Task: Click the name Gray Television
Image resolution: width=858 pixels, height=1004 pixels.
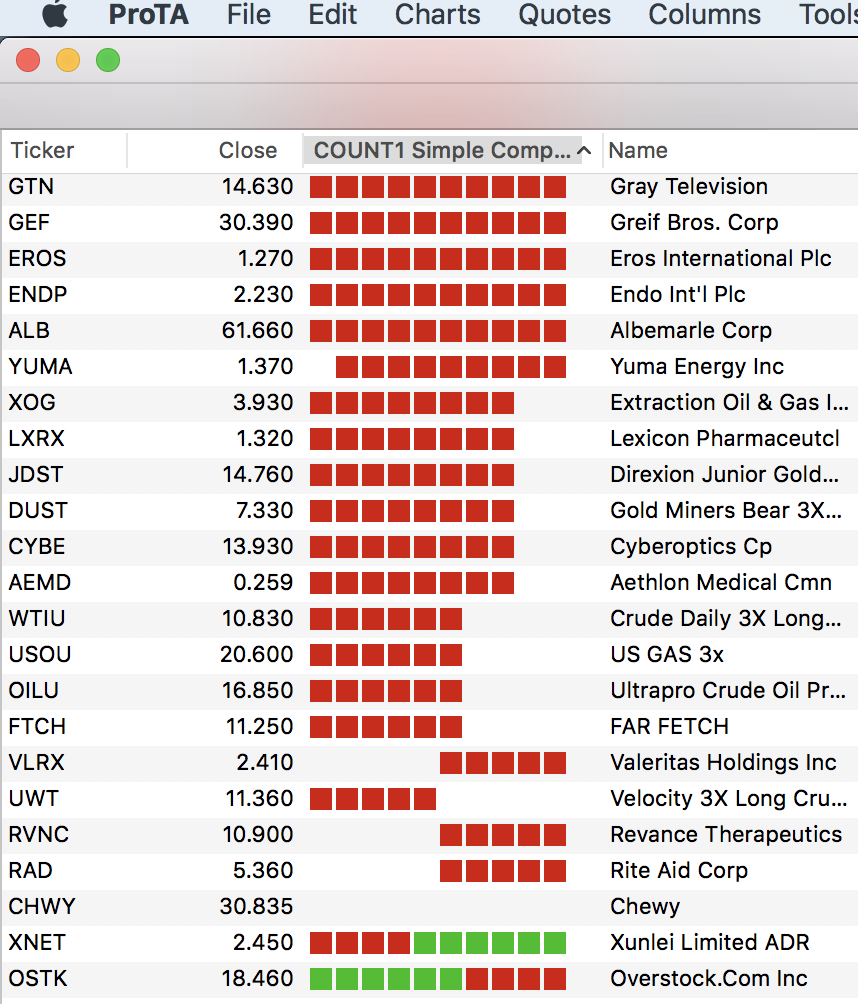Action: (x=689, y=186)
